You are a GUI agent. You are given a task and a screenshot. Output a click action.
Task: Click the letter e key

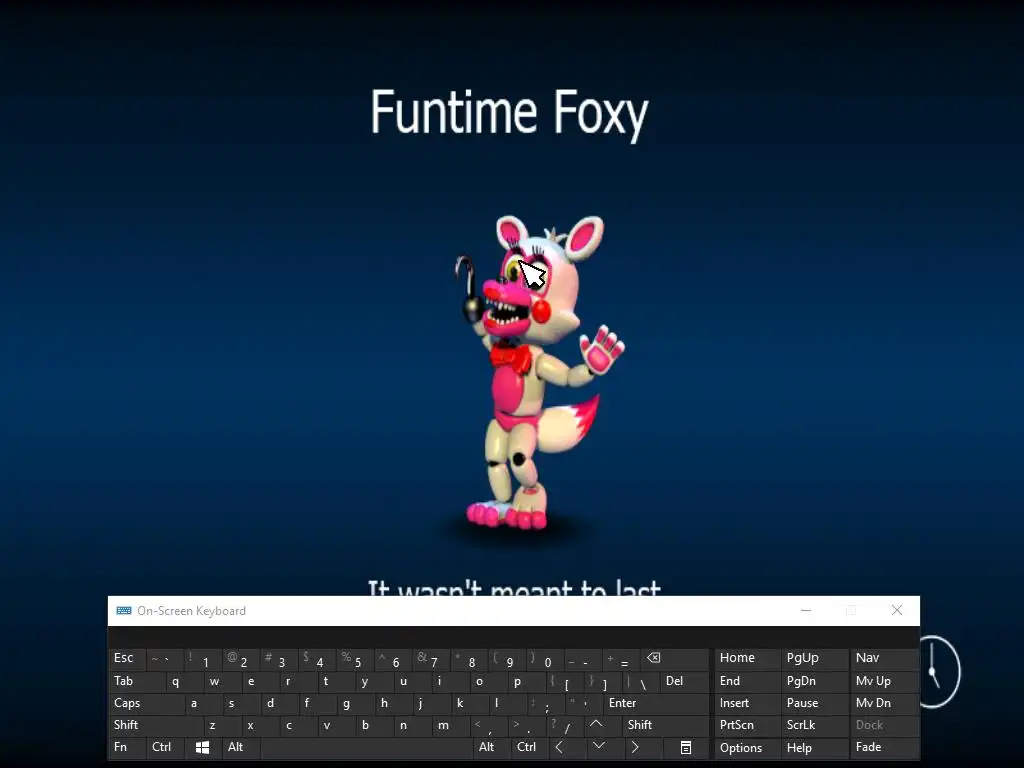click(x=259, y=680)
